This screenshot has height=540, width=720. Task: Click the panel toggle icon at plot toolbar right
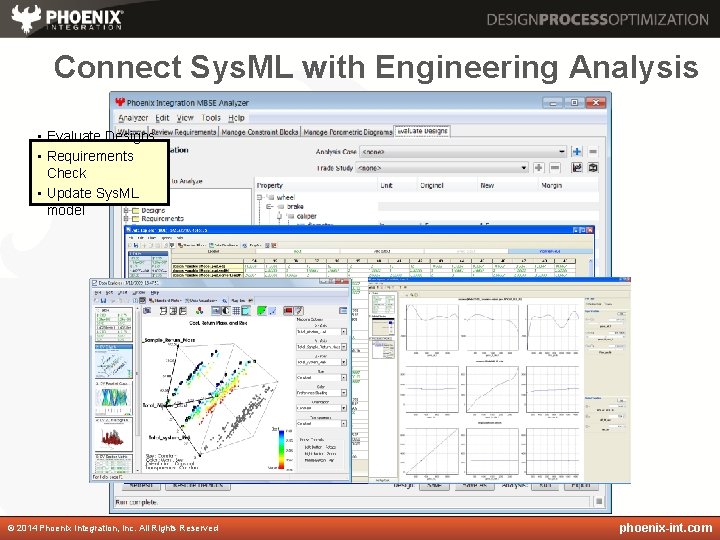[343, 311]
